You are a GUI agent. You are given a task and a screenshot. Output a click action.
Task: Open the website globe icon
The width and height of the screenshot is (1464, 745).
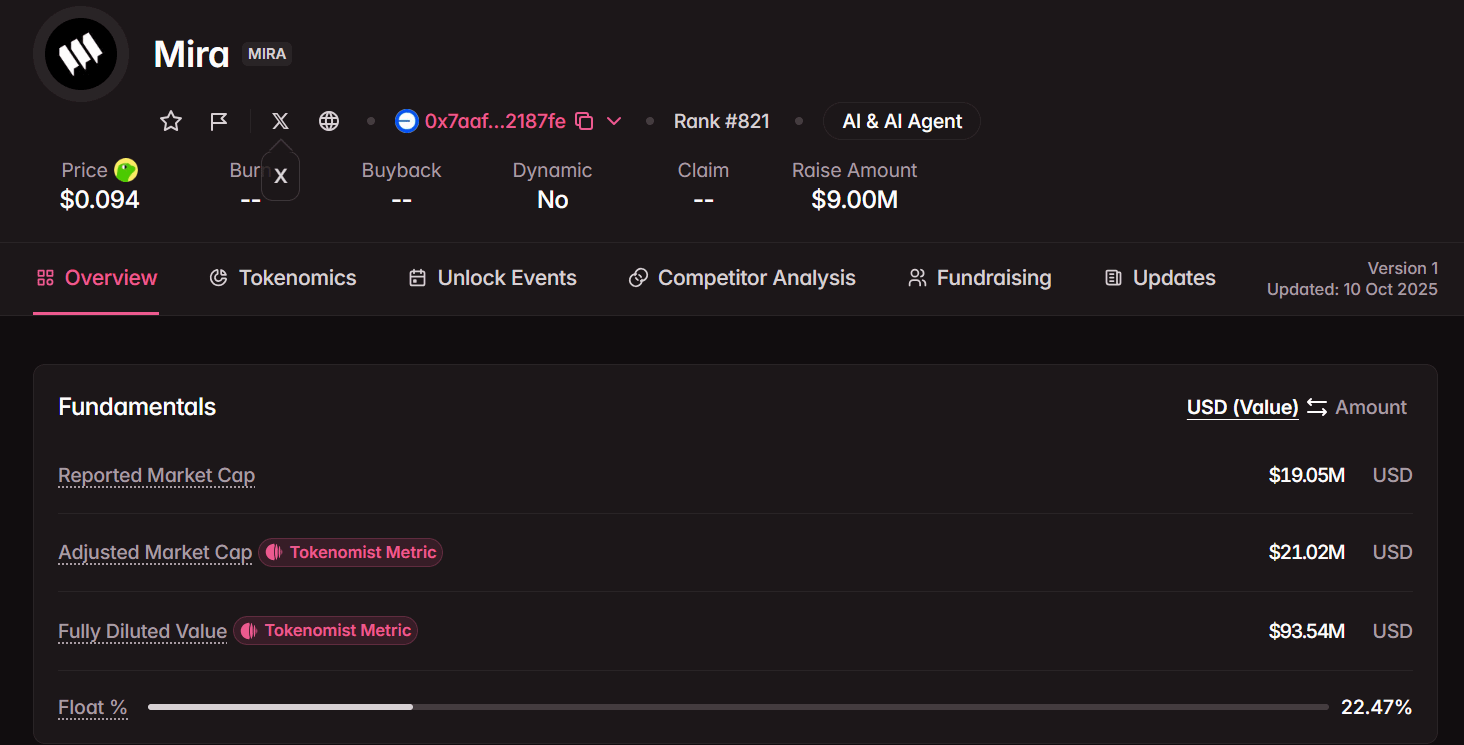[x=329, y=121]
